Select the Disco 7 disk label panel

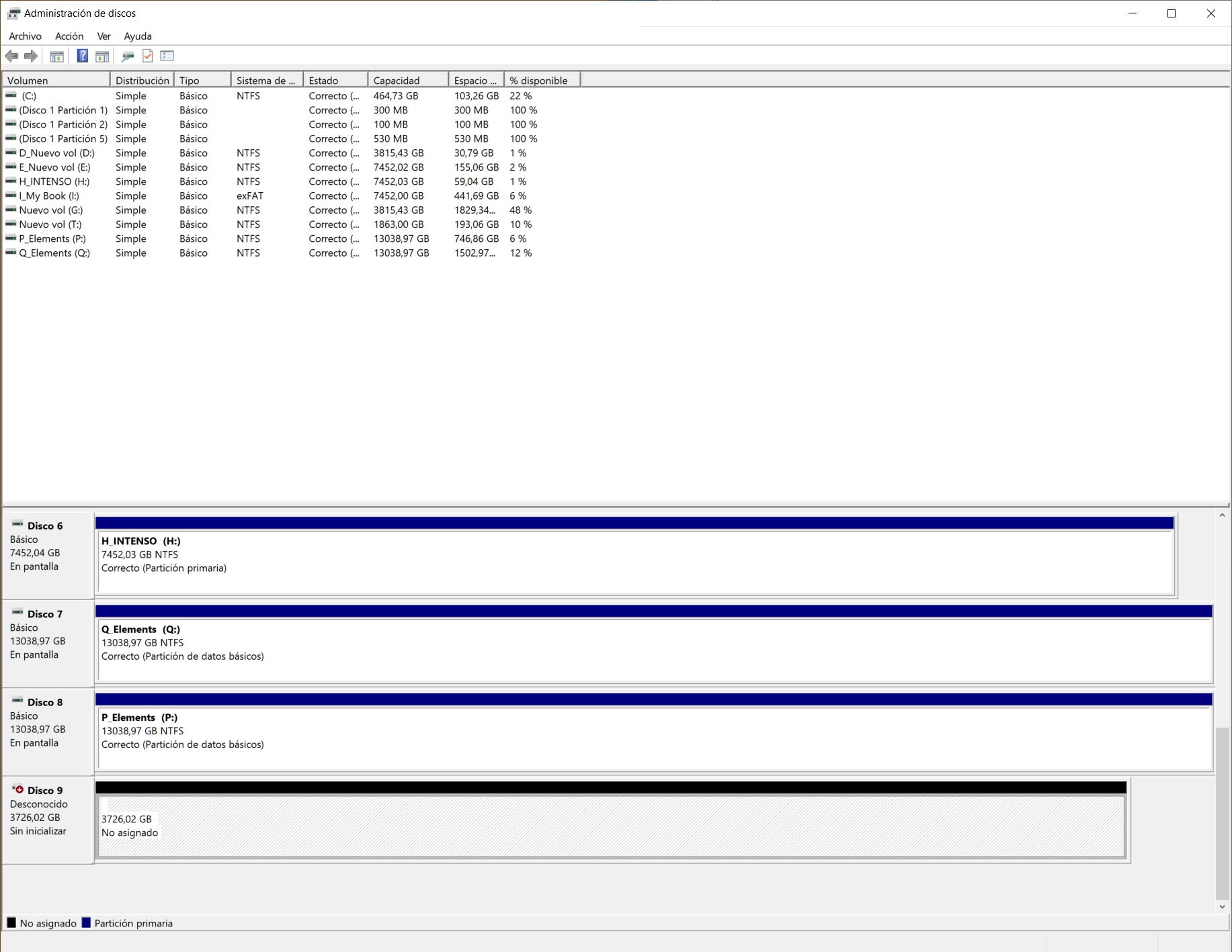click(47, 642)
